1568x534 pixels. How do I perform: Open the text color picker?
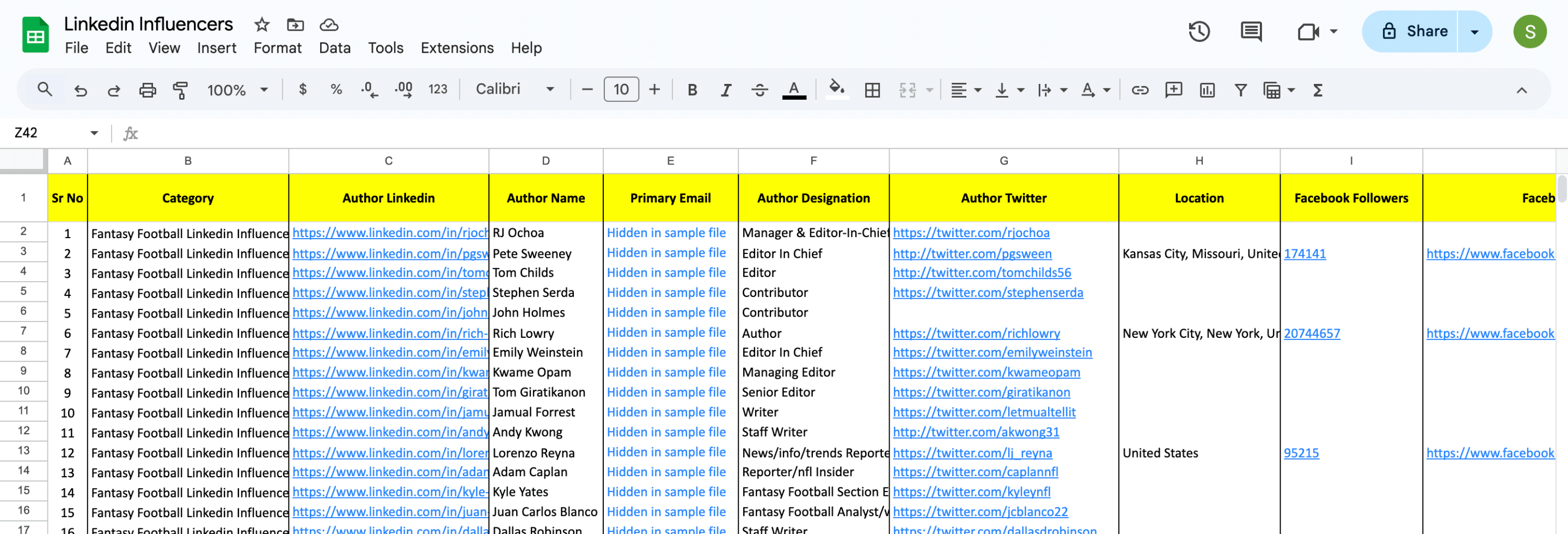(x=794, y=90)
